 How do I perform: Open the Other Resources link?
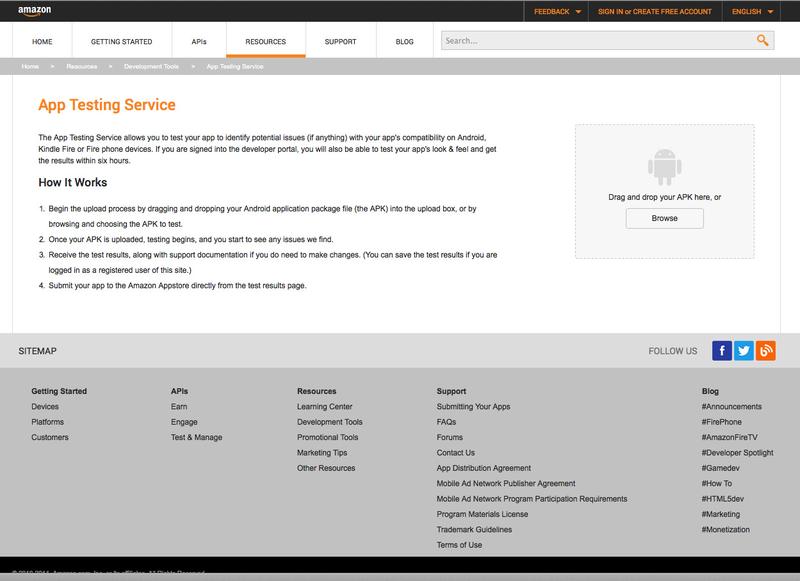click(326, 468)
